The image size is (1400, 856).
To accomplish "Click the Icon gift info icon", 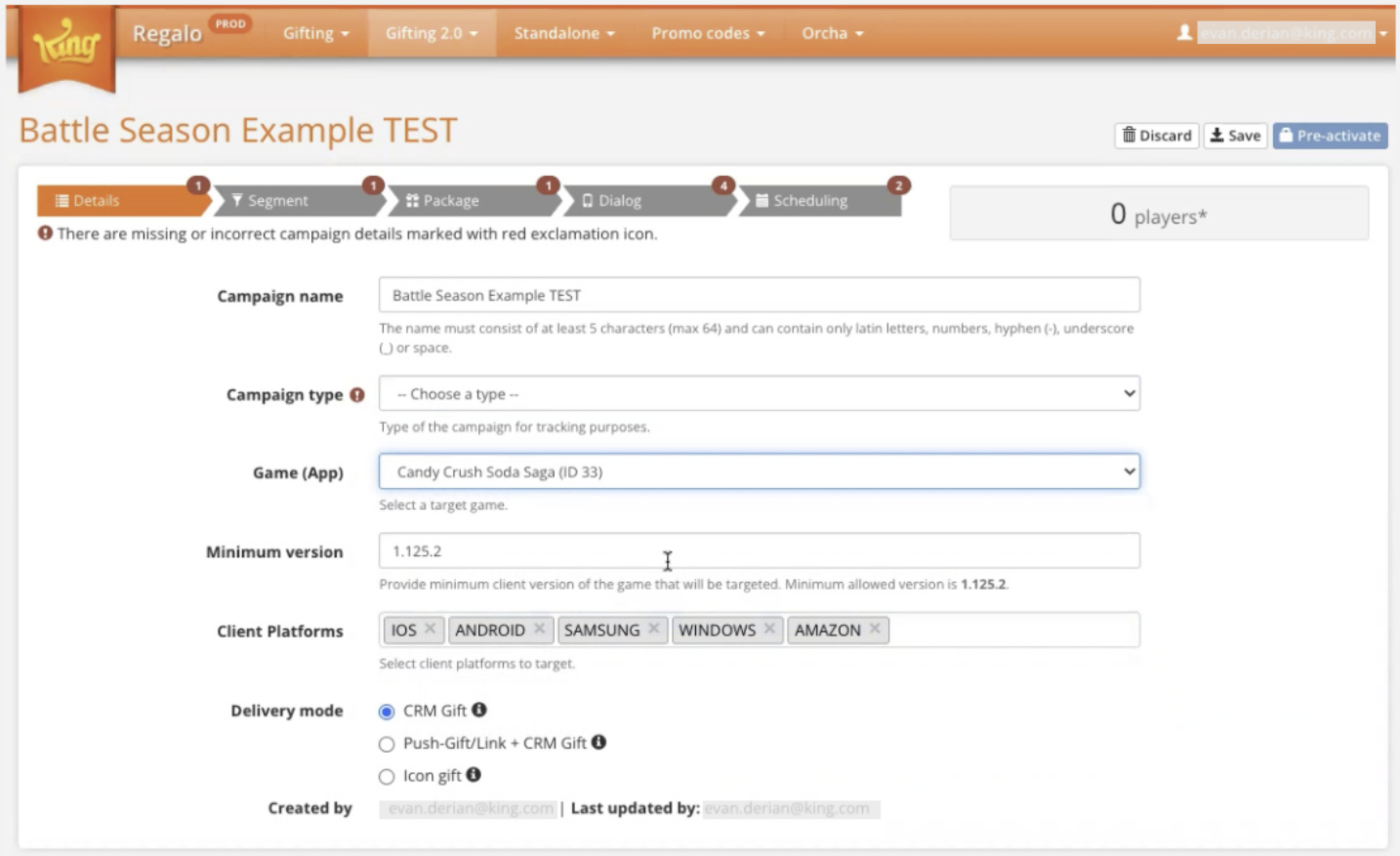I will tap(474, 774).
